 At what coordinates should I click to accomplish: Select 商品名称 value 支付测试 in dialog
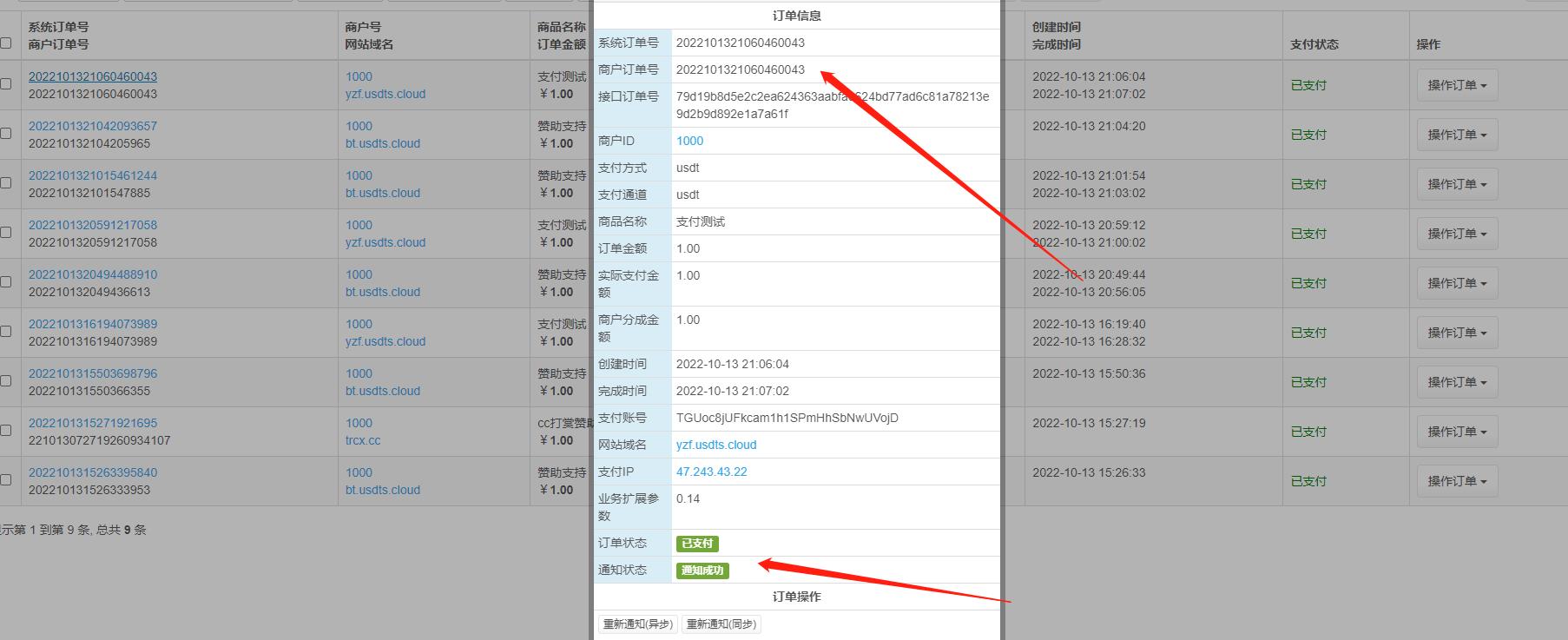701,221
